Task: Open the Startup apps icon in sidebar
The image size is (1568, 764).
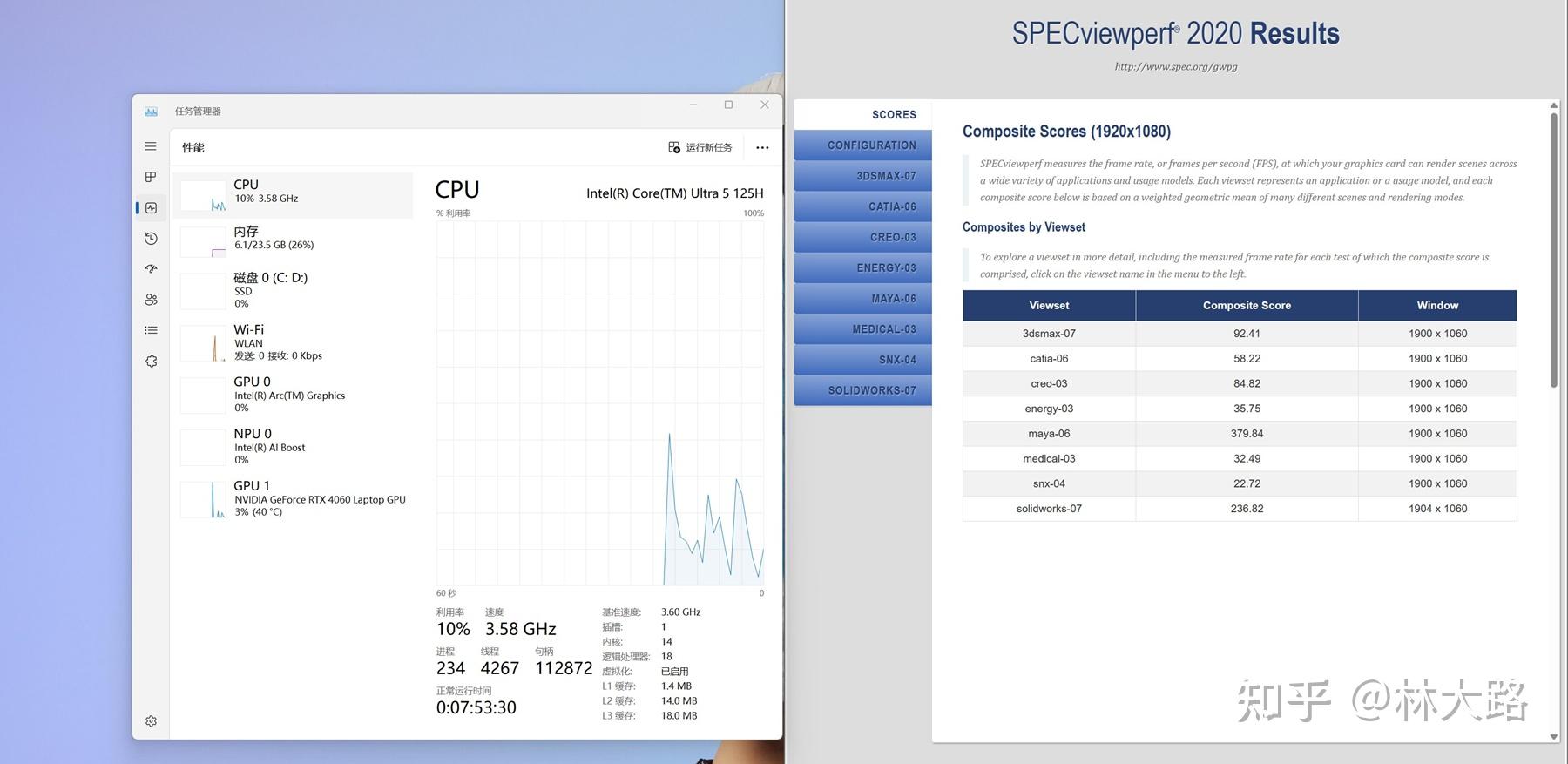Action: (151, 269)
